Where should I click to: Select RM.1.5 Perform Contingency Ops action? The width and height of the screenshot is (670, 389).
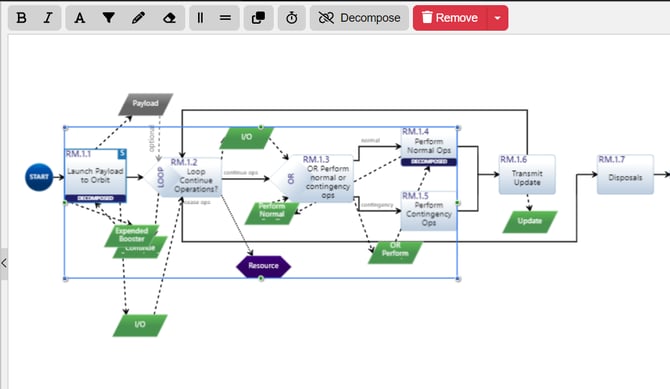(x=429, y=211)
